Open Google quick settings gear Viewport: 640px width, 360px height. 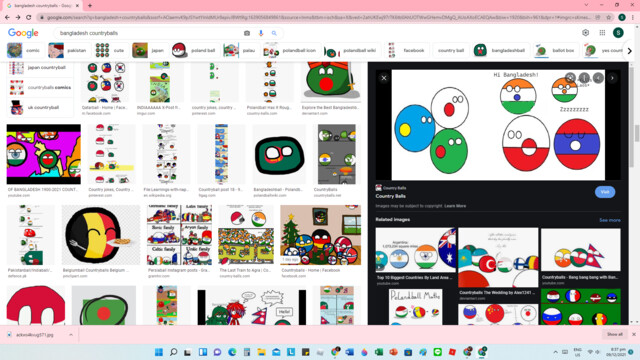click(585, 33)
